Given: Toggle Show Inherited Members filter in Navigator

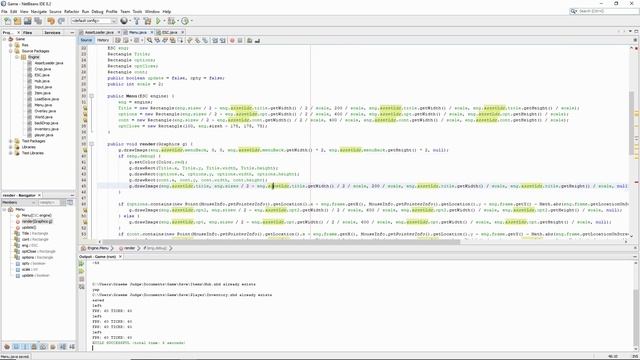Looking at the screenshot, I should pyautogui.click(x=7, y=347).
